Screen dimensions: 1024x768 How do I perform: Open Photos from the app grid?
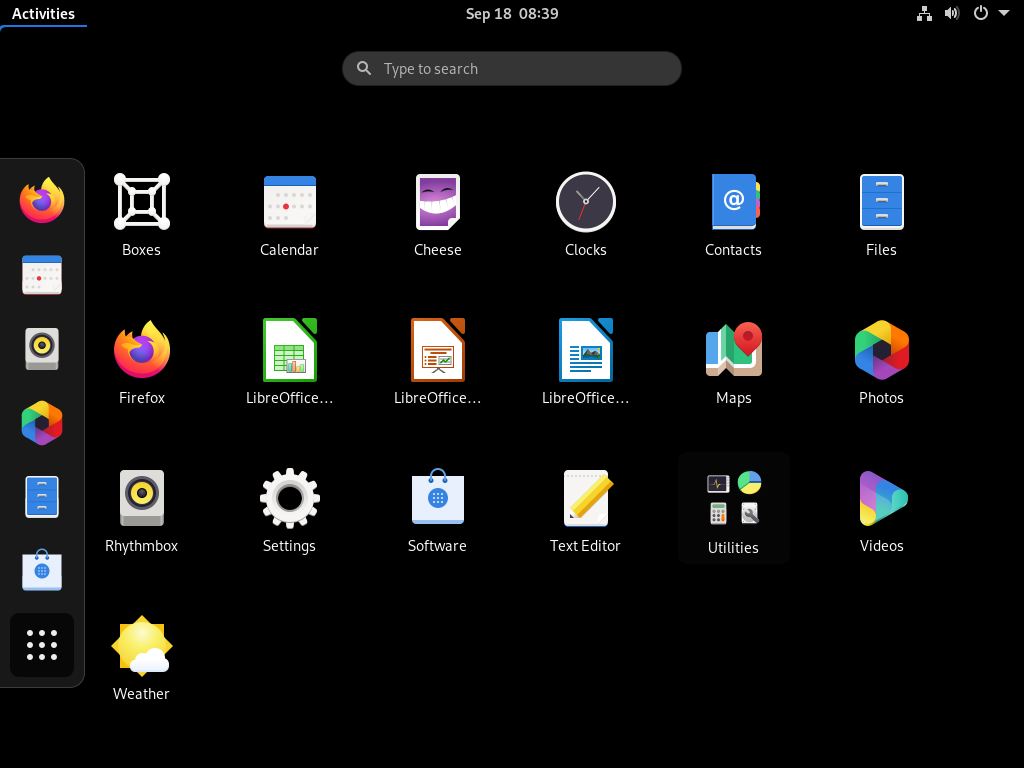pos(882,362)
